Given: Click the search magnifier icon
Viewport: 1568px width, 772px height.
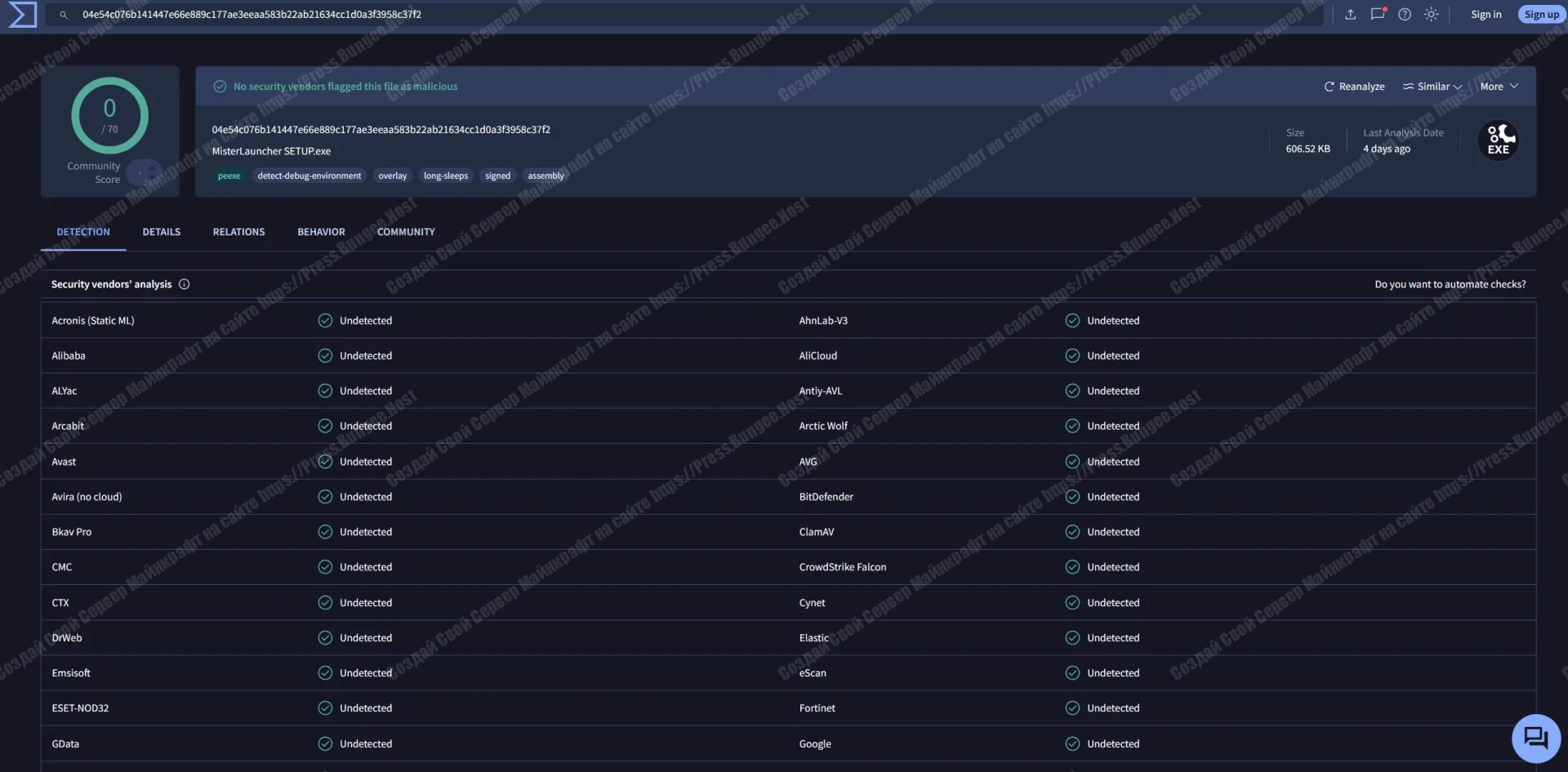Looking at the screenshot, I should click(x=63, y=15).
